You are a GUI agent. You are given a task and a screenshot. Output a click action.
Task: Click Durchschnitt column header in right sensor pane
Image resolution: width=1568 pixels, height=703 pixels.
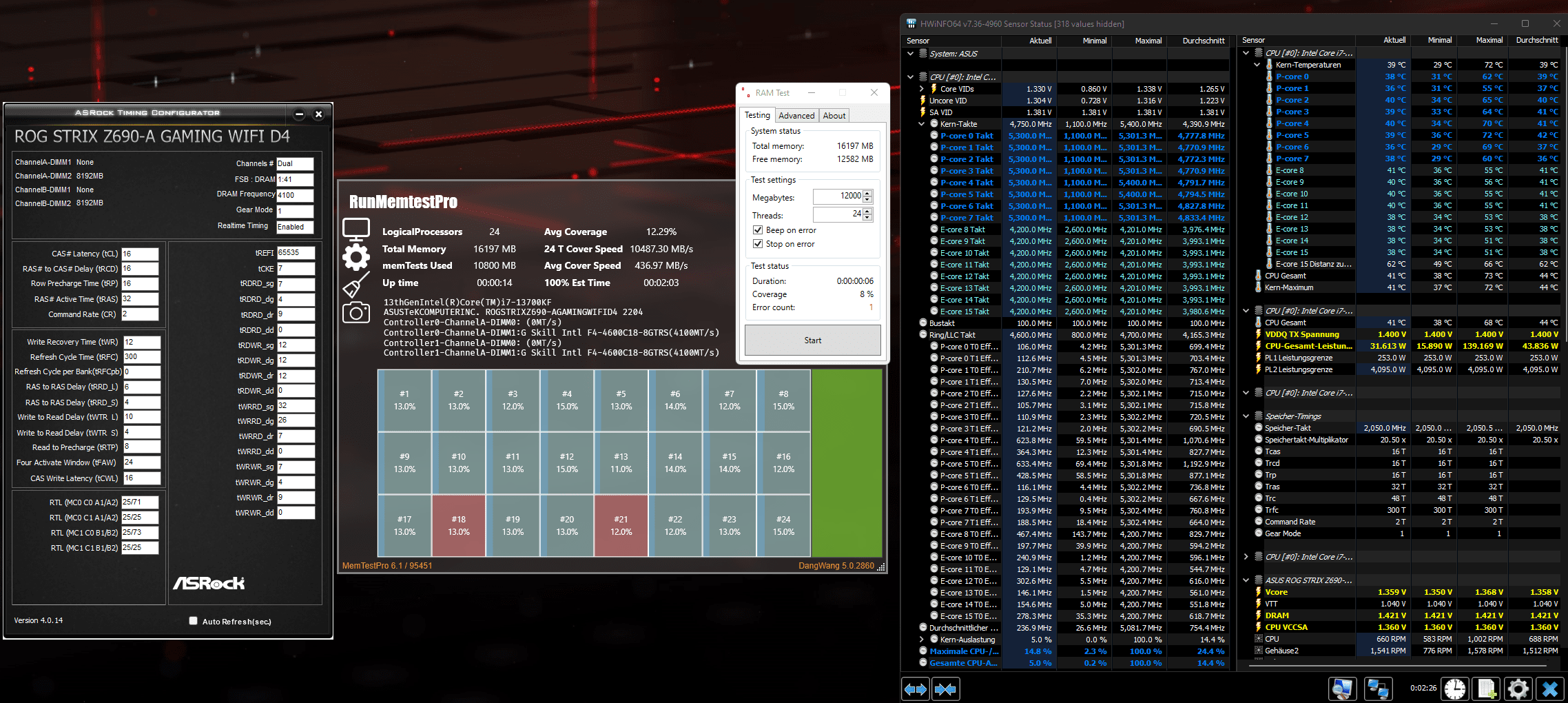pos(1536,40)
